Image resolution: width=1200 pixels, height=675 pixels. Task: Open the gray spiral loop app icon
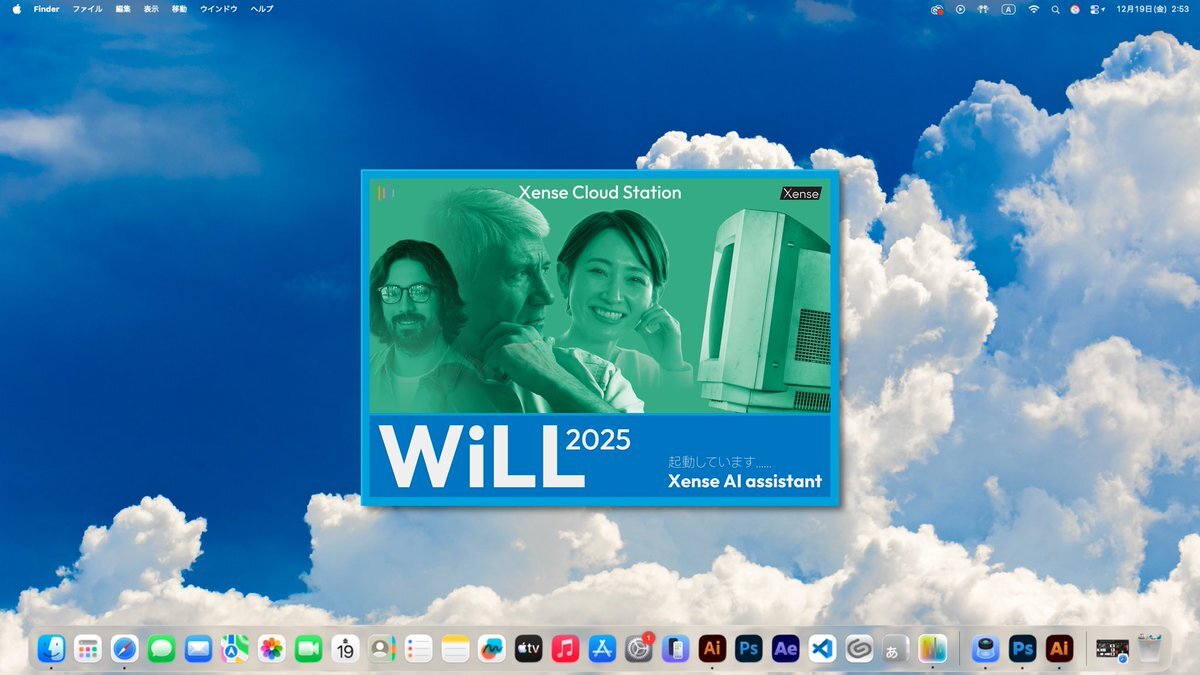(x=859, y=649)
